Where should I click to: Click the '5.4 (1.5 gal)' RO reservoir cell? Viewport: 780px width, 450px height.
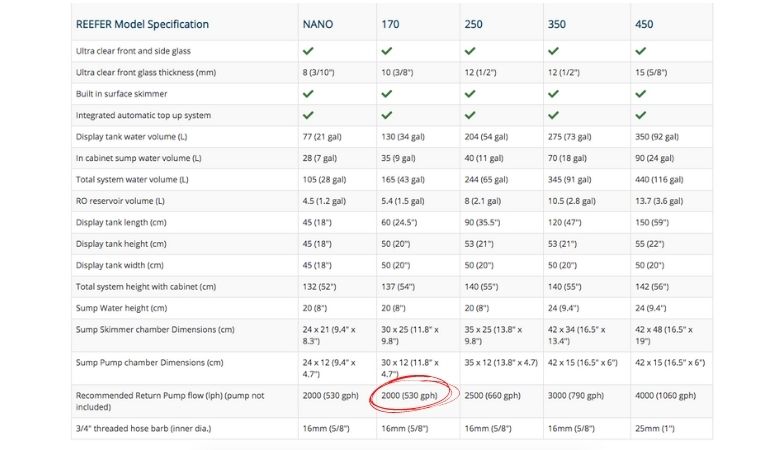coord(402,201)
